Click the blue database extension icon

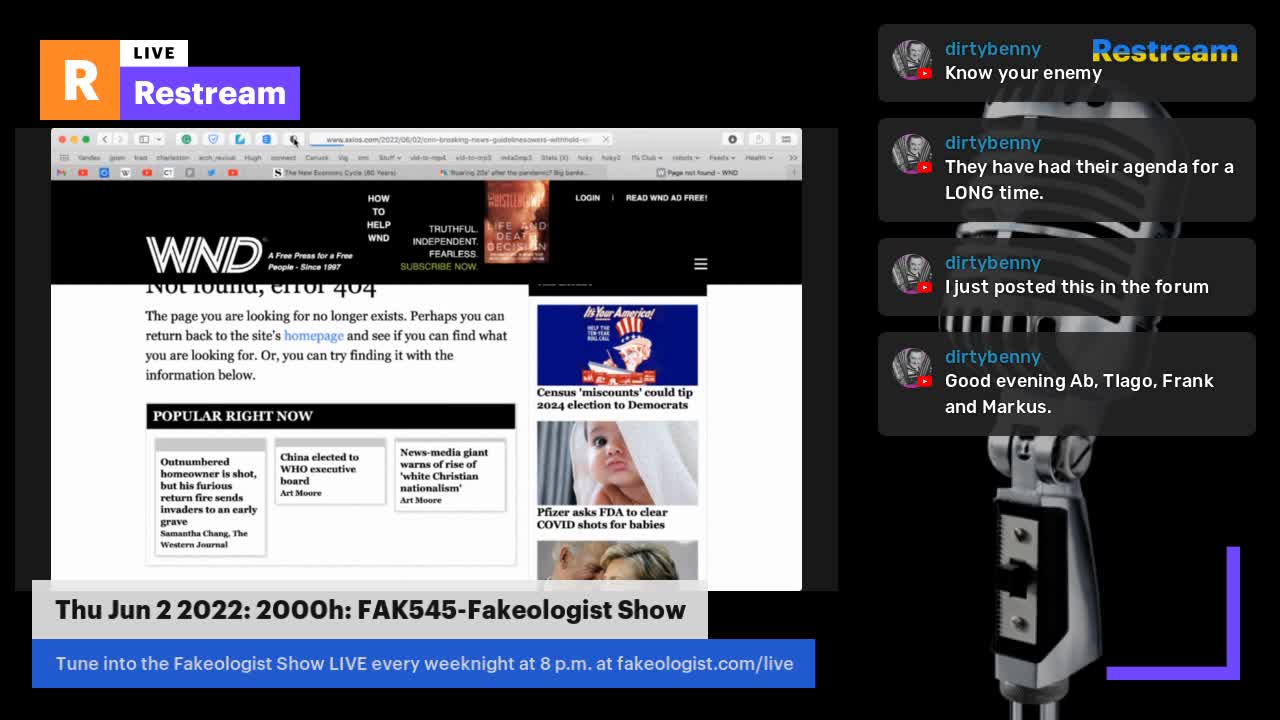[266, 139]
